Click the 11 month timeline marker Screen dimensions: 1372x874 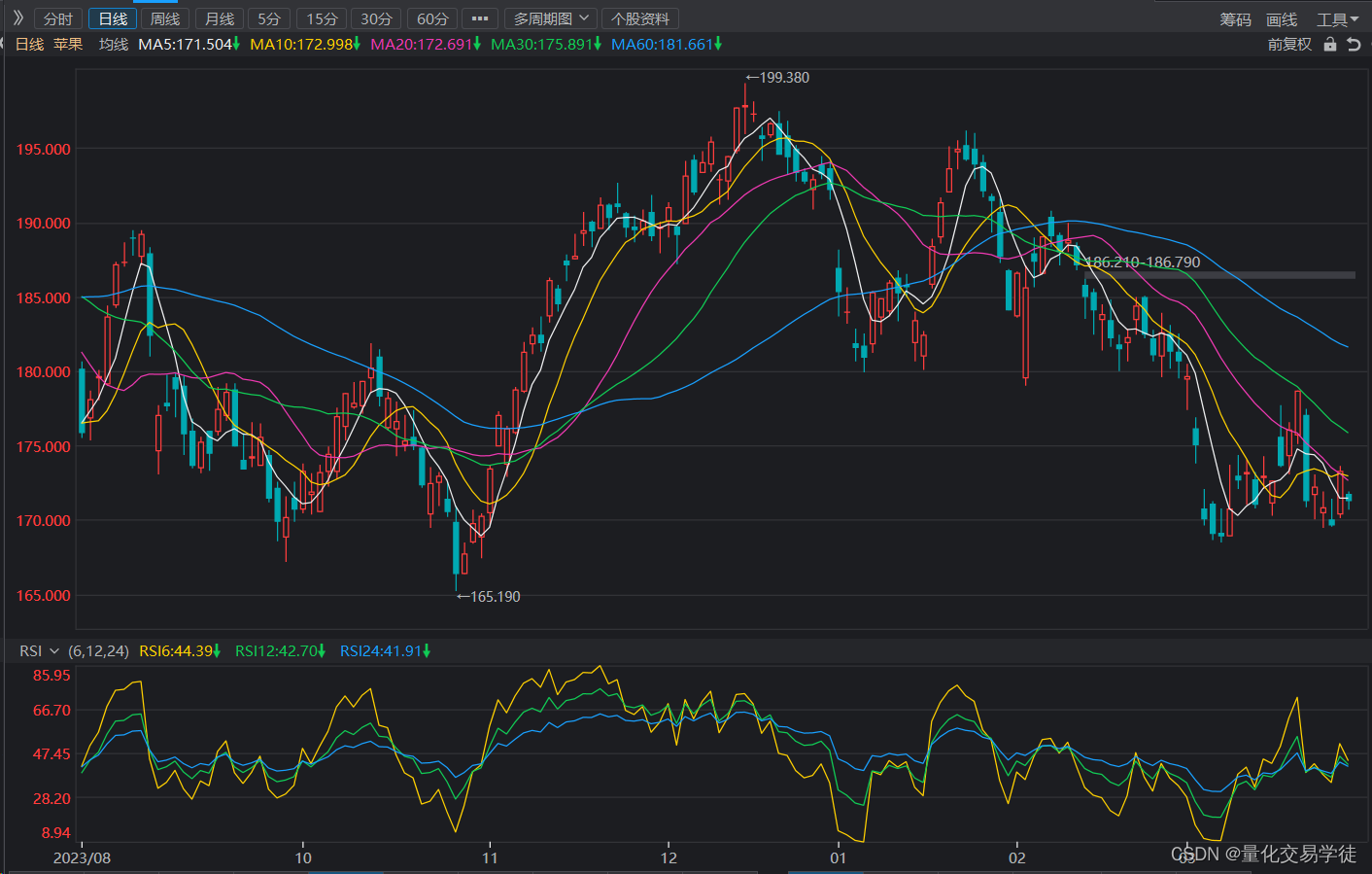pos(490,857)
